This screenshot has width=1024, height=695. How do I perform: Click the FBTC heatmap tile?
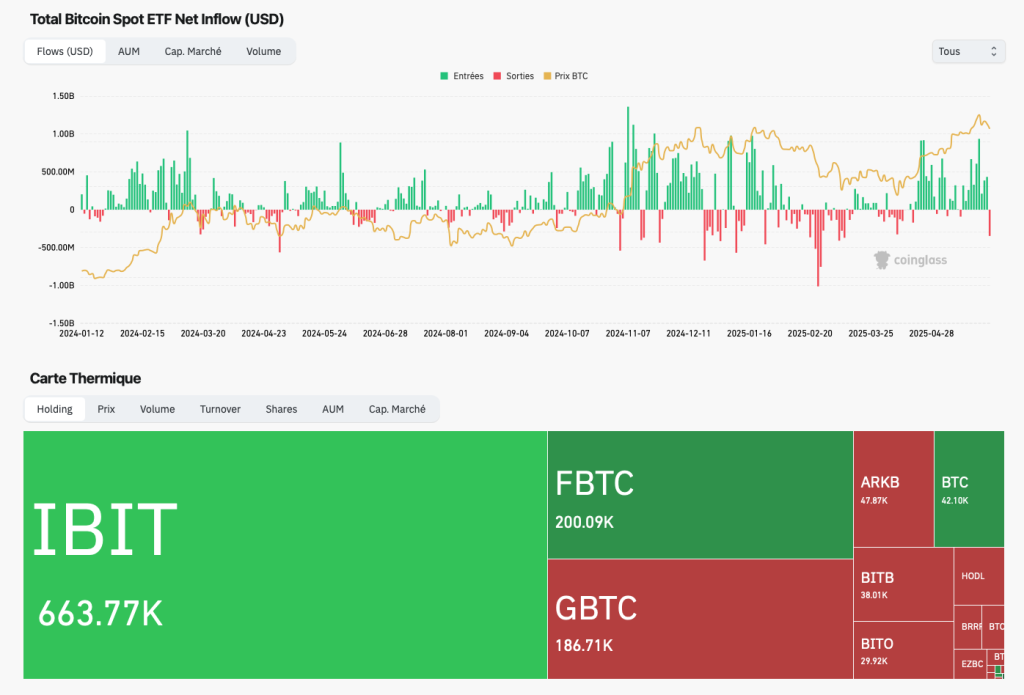pyautogui.click(x=700, y=494)
